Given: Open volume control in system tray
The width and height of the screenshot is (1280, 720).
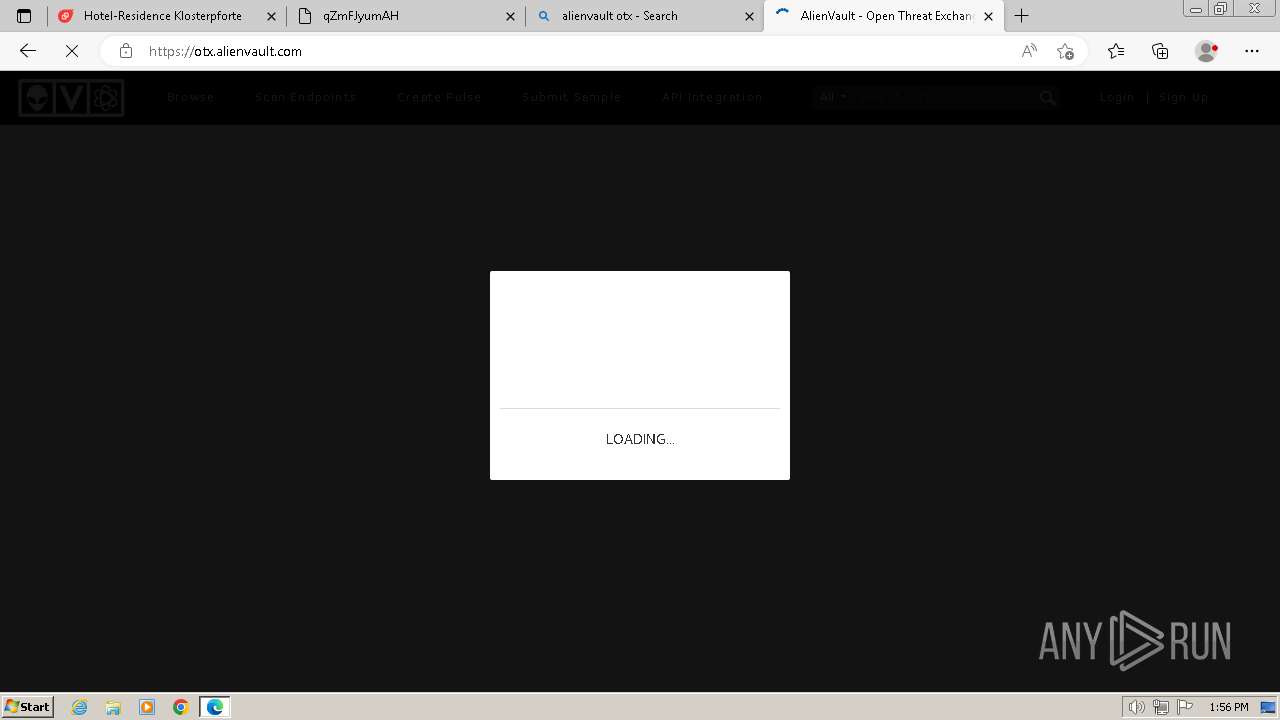Looking at the screenshot, I should pos(1137,707).
